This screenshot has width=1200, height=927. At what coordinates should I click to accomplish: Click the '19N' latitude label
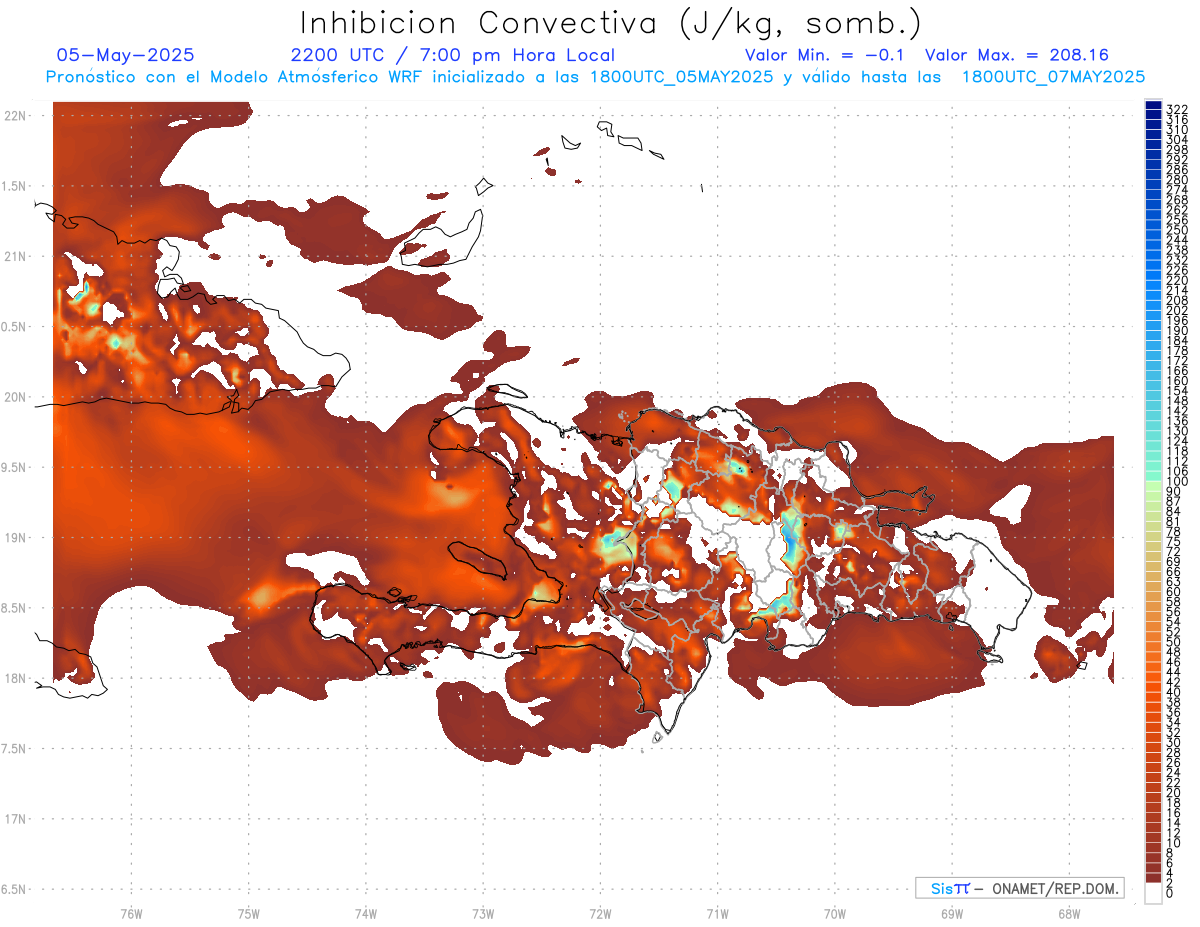click(15, 538)
